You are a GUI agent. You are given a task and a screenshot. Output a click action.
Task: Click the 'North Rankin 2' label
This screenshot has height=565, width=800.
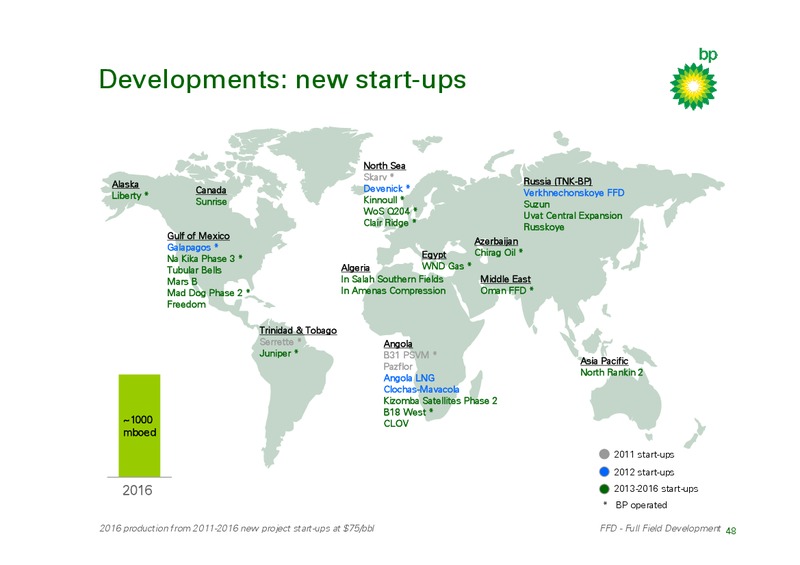[x=611, y=372]
